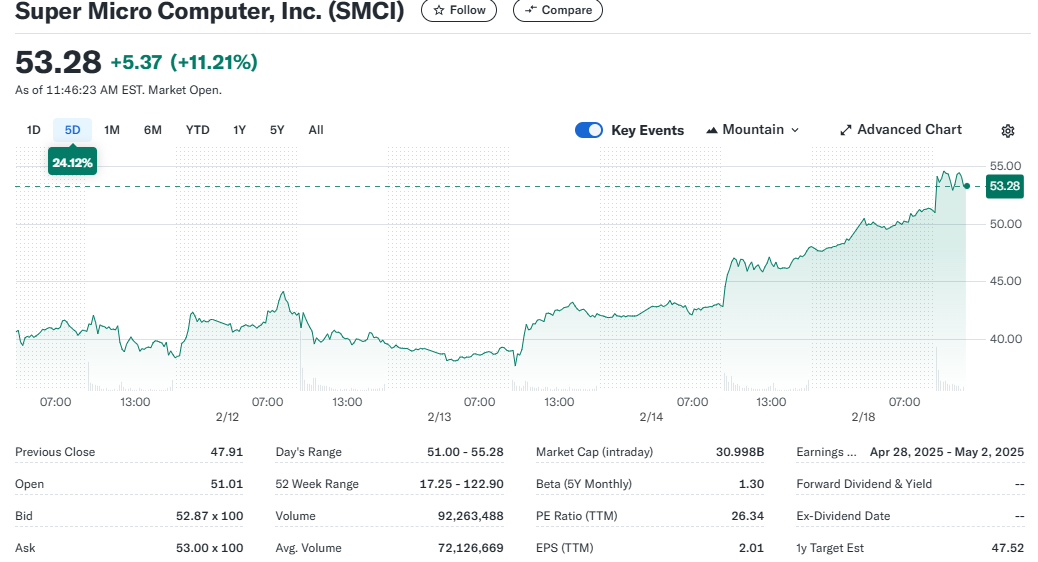Expand the Mountain dropdown chevron
The width and height of the screenshot is (1038, 562).
tap(795, 130)
